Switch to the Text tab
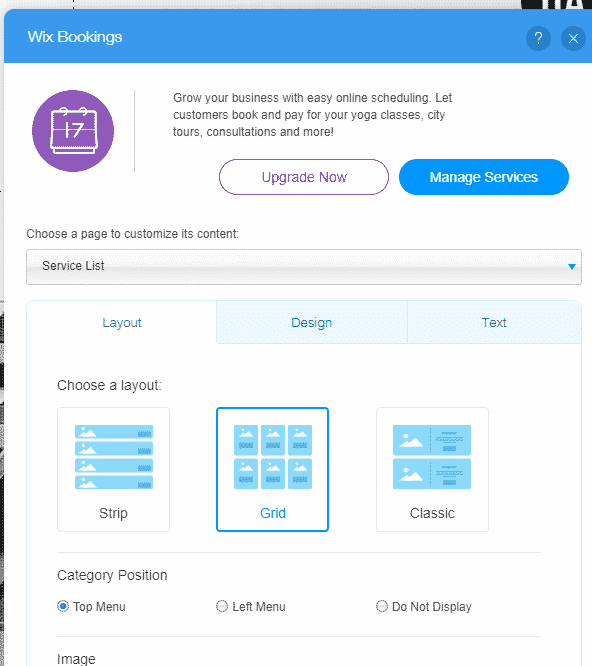Screen dimensions: 592x666 pos(494,322)
